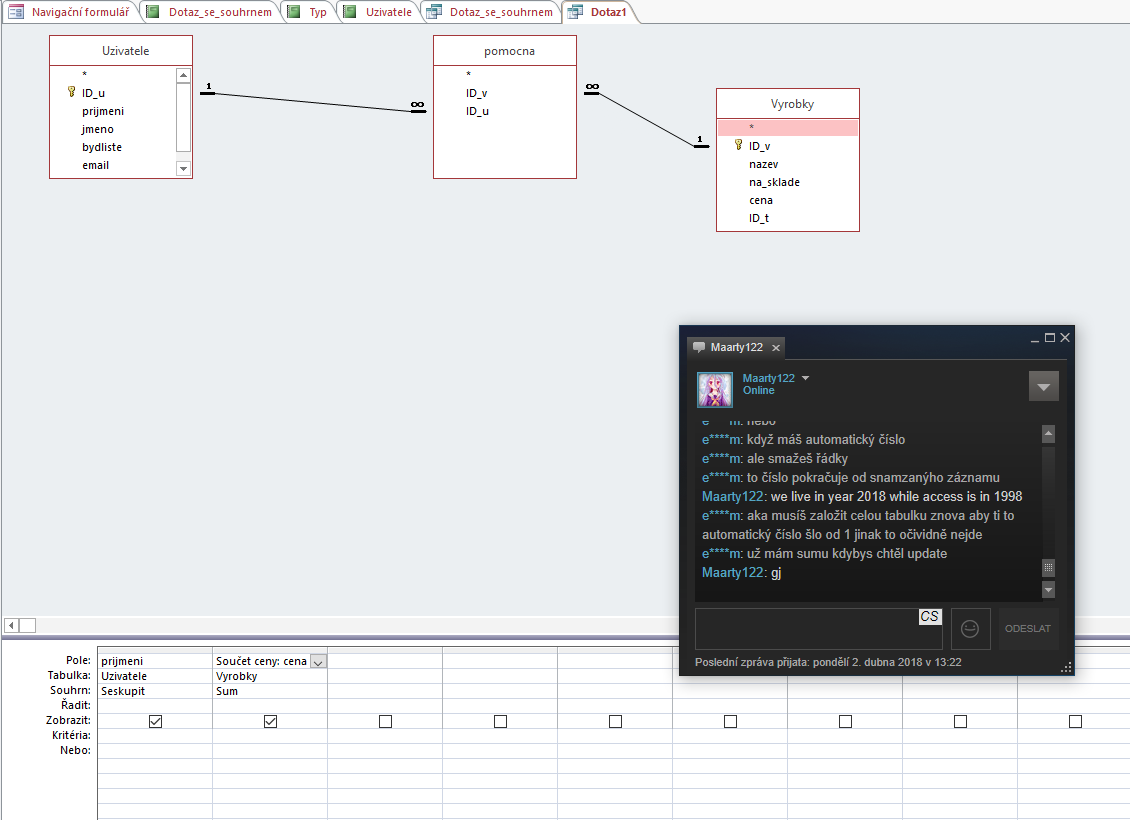The width and height of the screenshot is (1130, 820).
Task: Click the Dotaz1 query tab icon
Action: coord(575,12)
